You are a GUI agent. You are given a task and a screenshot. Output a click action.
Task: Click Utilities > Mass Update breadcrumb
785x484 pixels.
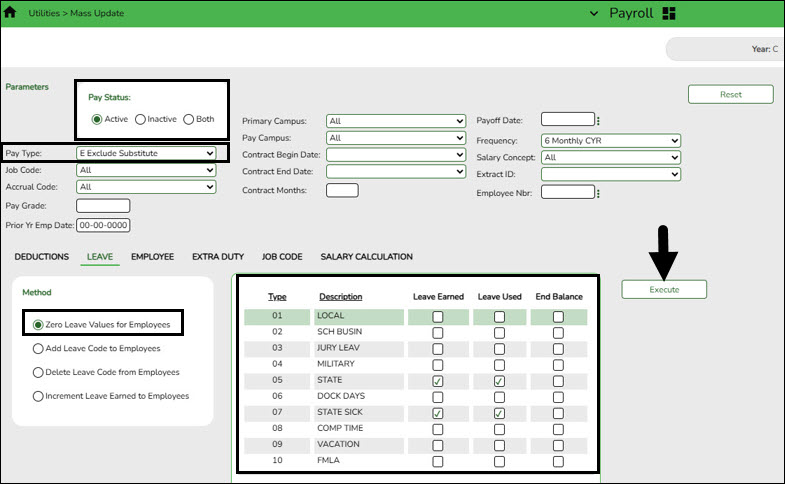coord(76,14)
